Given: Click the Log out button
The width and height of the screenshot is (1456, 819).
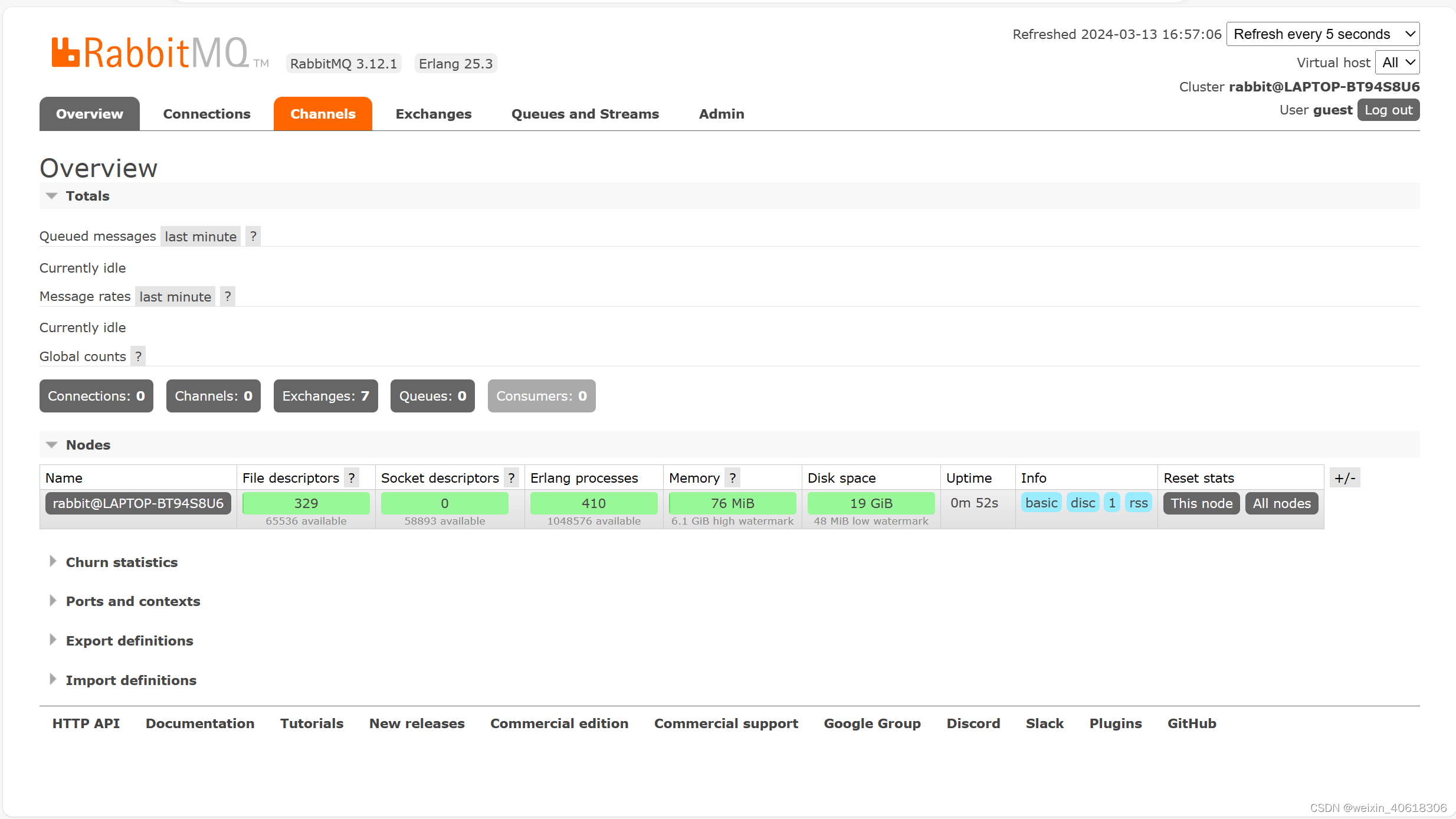Looking at the screenshot, I should tap(1388, 110).
